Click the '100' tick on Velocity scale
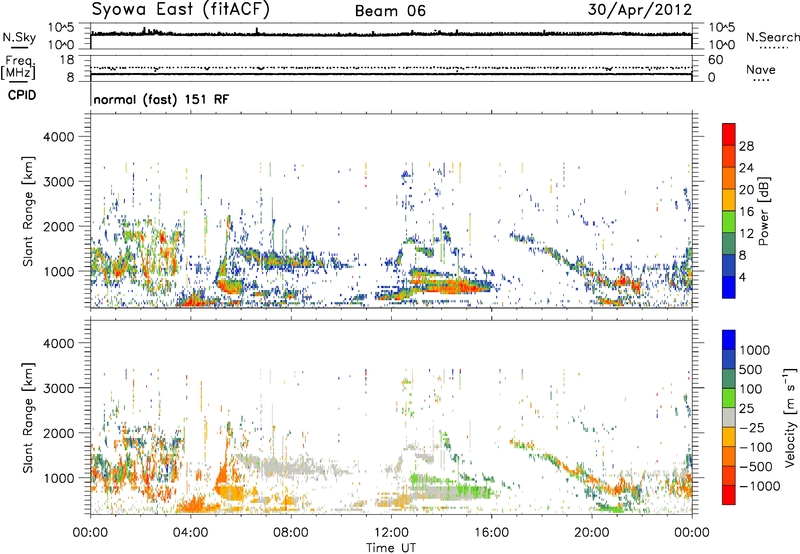The width and height of the screenshot is (800, 554). (751, 389)
